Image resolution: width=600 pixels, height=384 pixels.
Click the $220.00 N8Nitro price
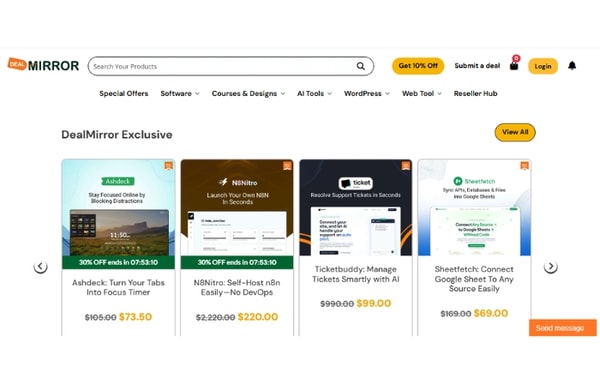click(x=258, y=317)
